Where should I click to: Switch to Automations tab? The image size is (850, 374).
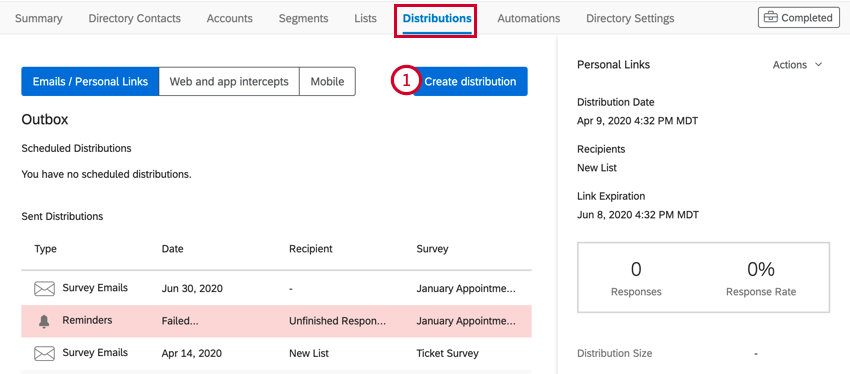[529, 18]
